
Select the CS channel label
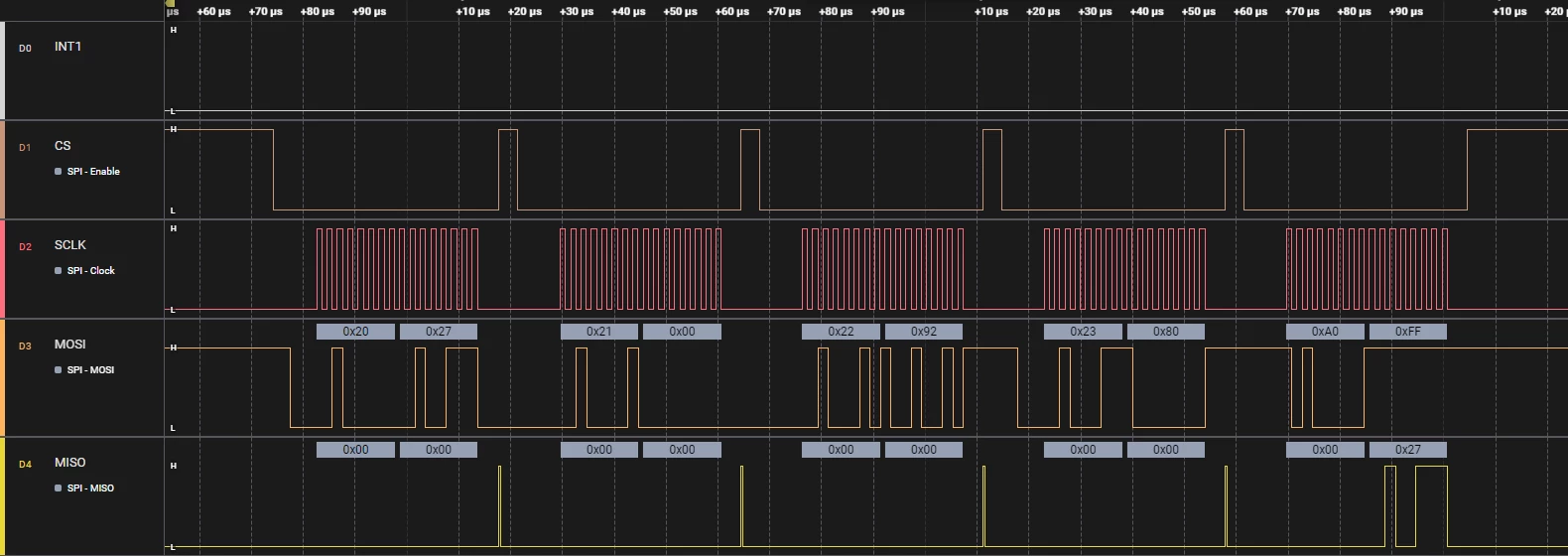(63, 146)
